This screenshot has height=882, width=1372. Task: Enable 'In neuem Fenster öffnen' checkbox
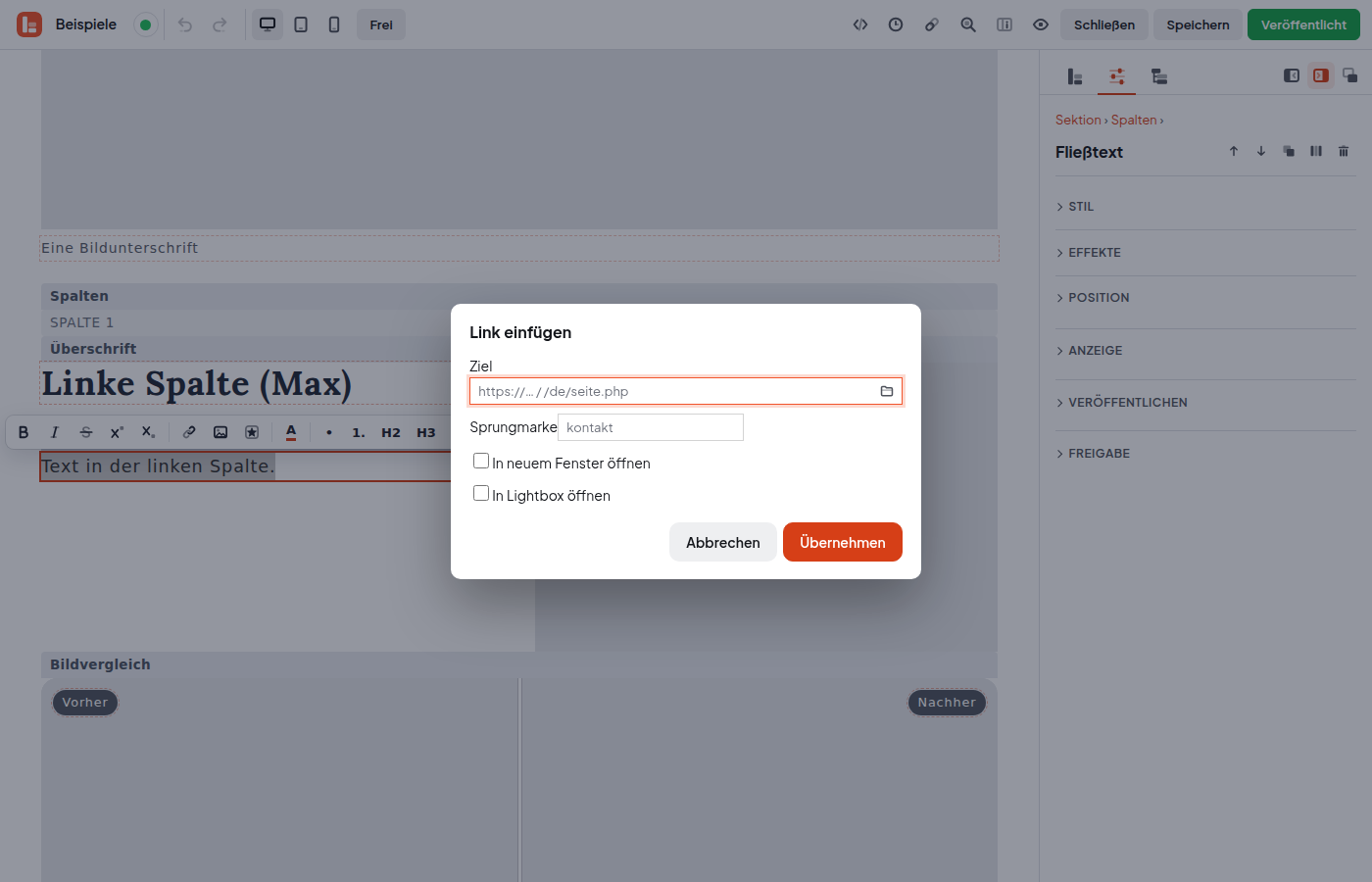coord(481,461)
